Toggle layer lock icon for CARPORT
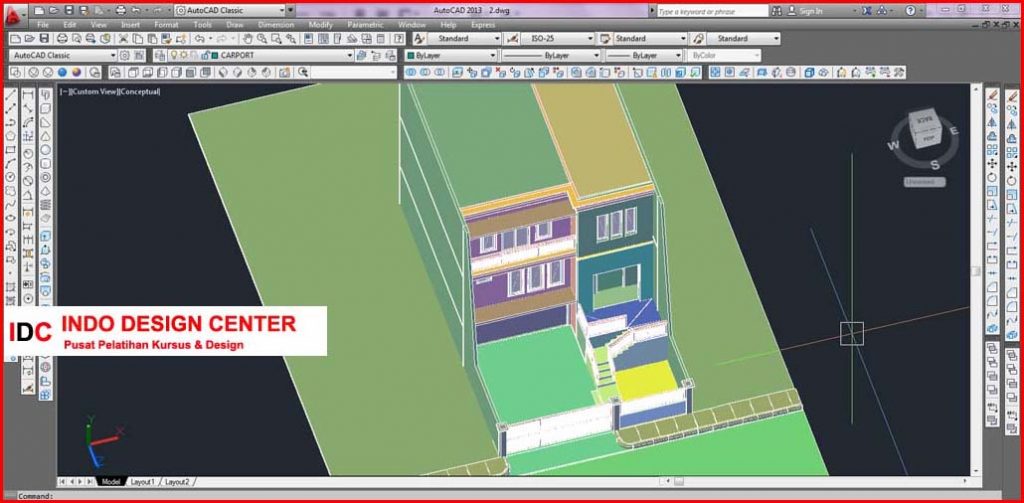1024x503 pixels. click(x=204, y=56)
